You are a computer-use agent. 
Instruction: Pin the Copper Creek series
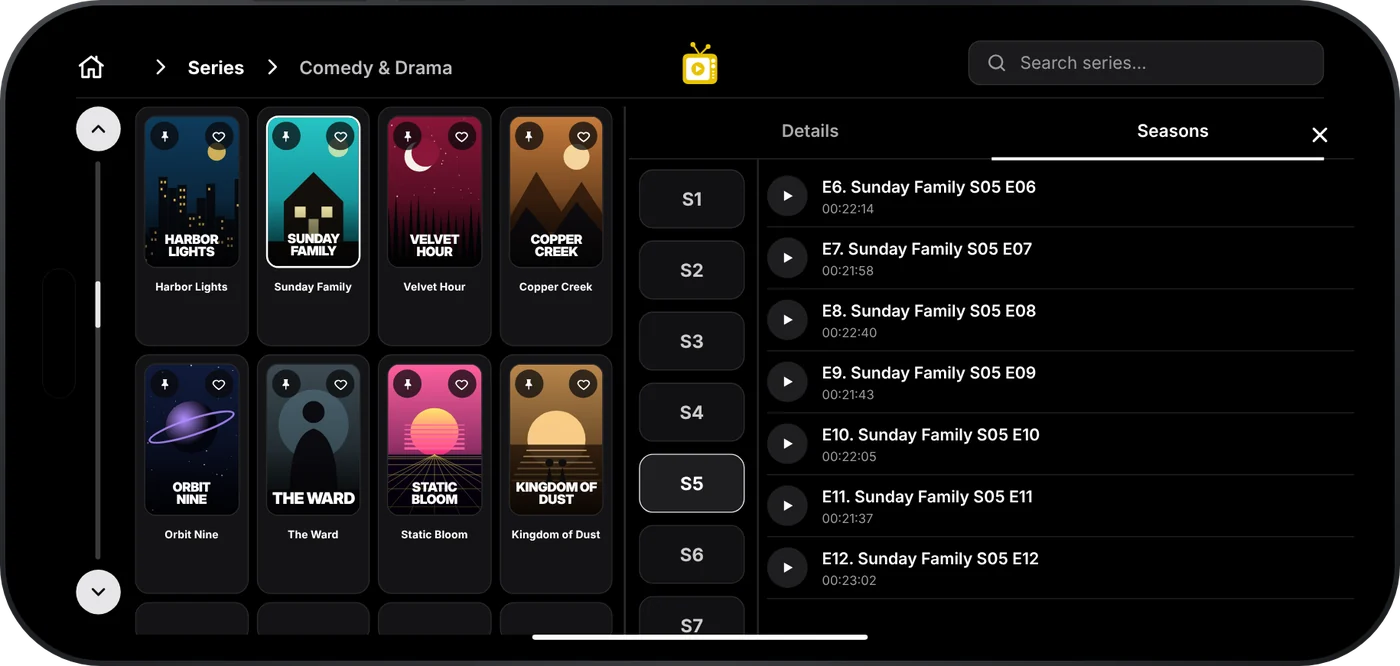529,136
